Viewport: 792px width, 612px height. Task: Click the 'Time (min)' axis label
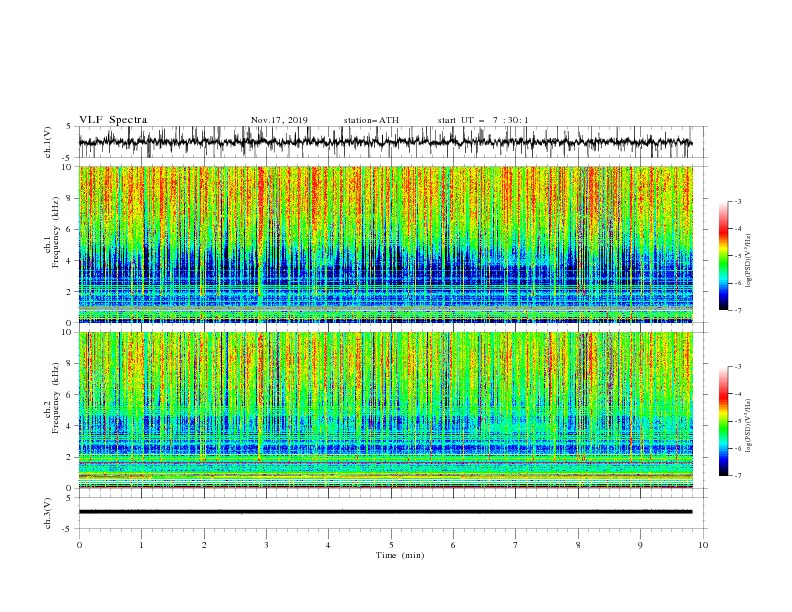pos(400,555)
